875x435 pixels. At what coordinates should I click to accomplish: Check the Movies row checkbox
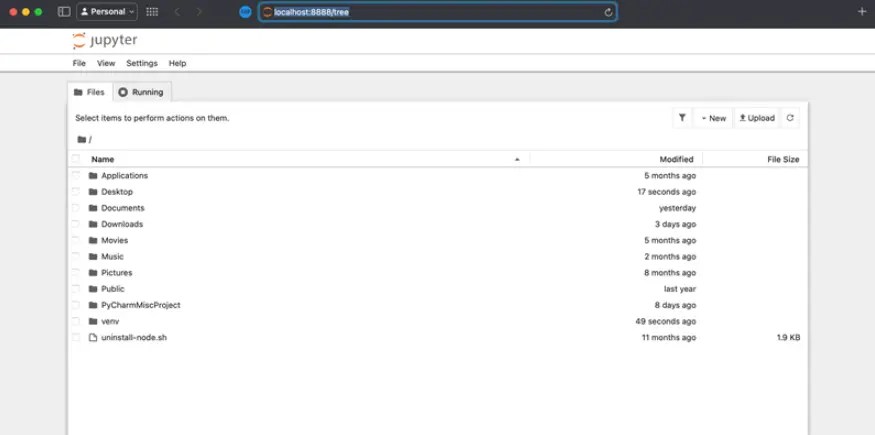(76, 240)
